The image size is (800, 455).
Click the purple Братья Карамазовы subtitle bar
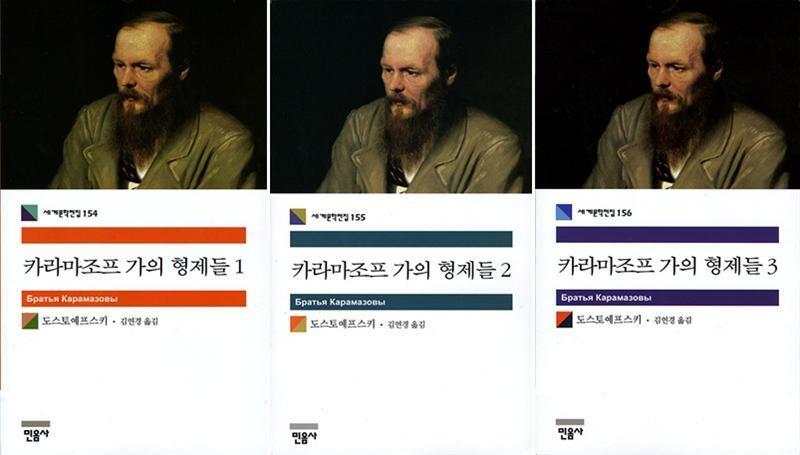pos(667,297)
